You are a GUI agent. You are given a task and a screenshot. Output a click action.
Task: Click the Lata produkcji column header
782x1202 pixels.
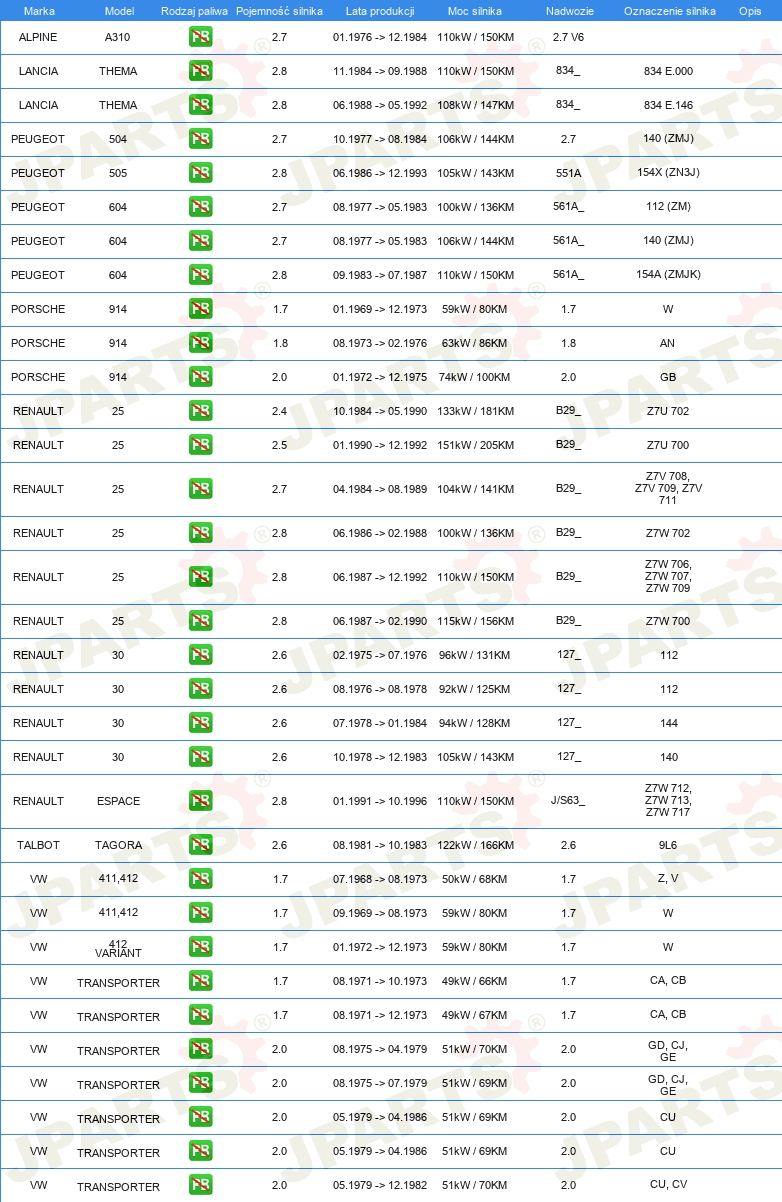coord(380,11)
